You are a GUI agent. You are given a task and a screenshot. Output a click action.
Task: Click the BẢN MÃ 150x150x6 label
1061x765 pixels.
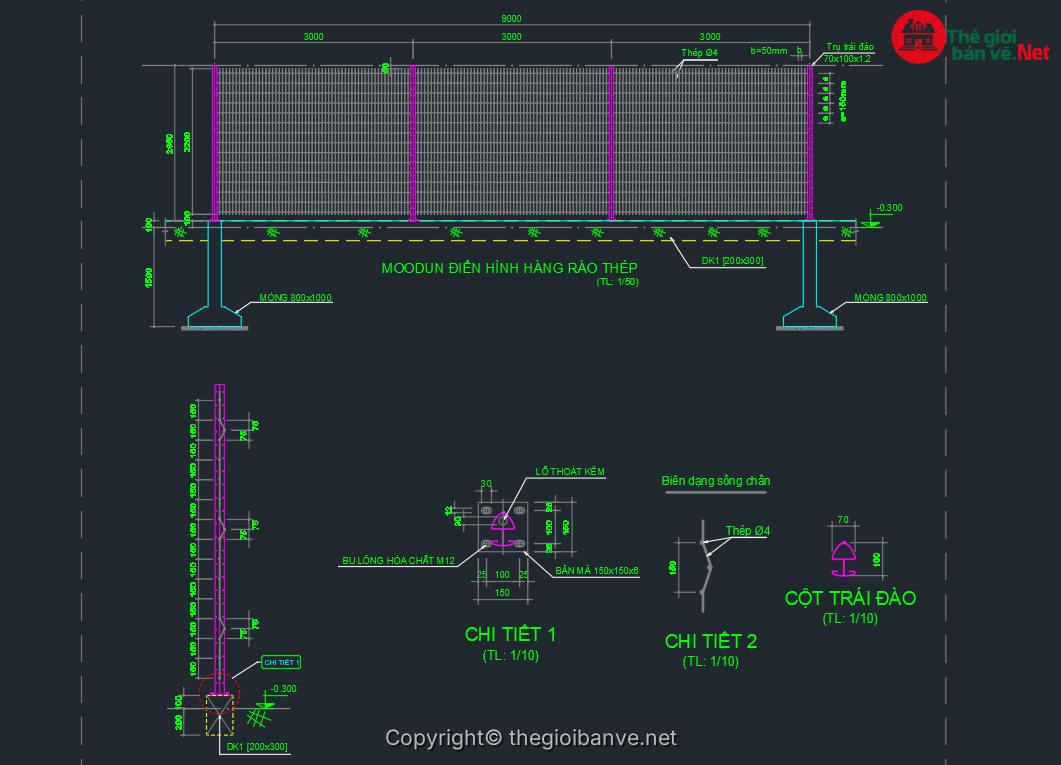[x=596, y=570]
